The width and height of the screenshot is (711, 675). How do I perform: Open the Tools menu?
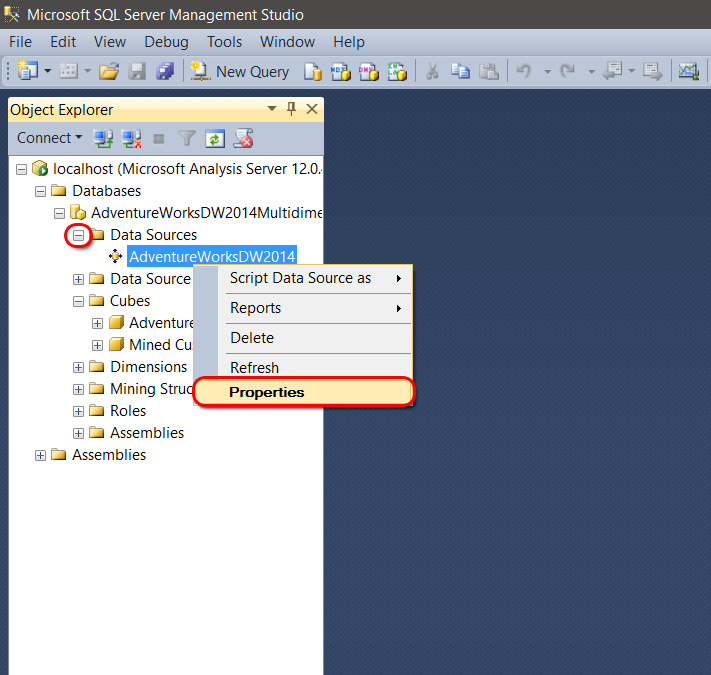[224, 42]
